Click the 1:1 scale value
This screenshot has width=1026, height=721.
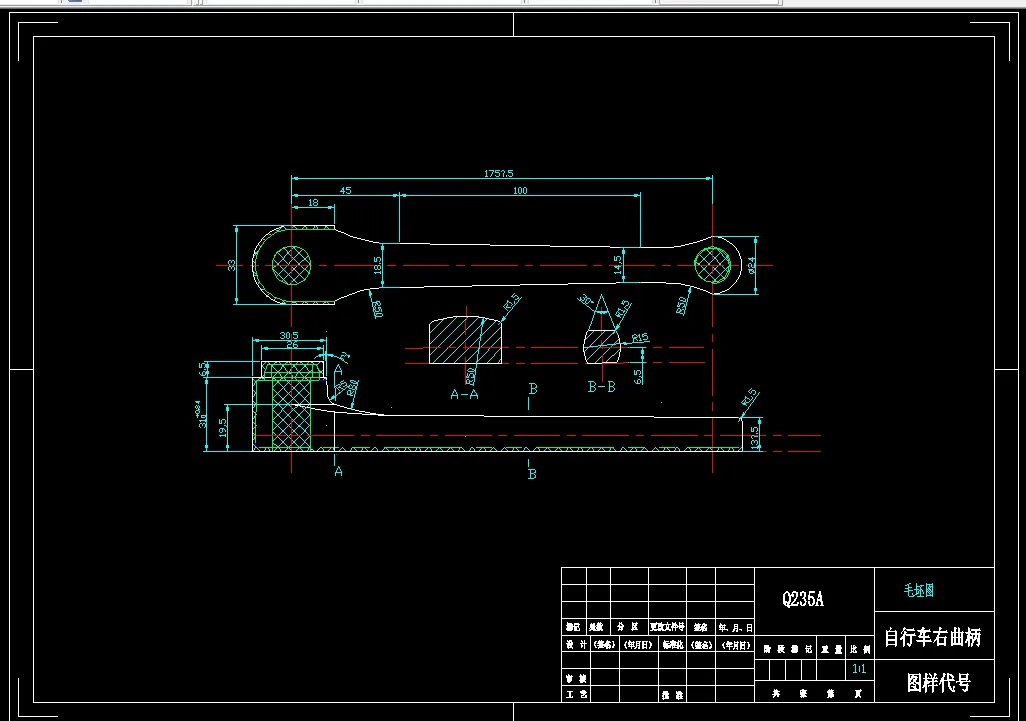point(859,669)
